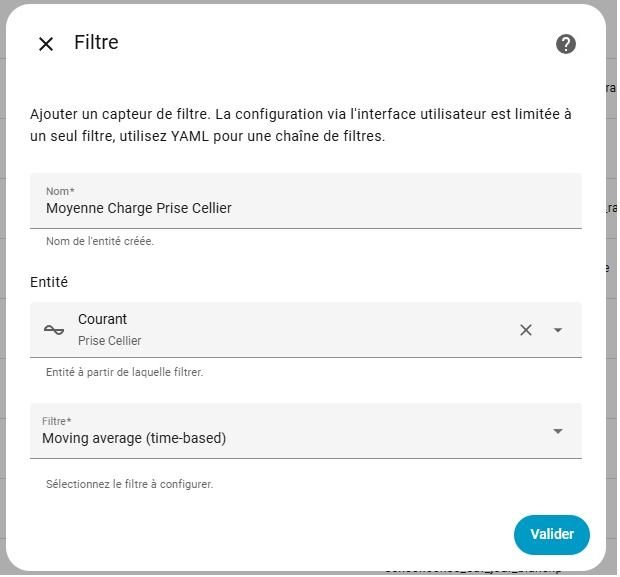Click the current sine wave entity icon
This screenshot has width=620, height=577.
[54, 330]
